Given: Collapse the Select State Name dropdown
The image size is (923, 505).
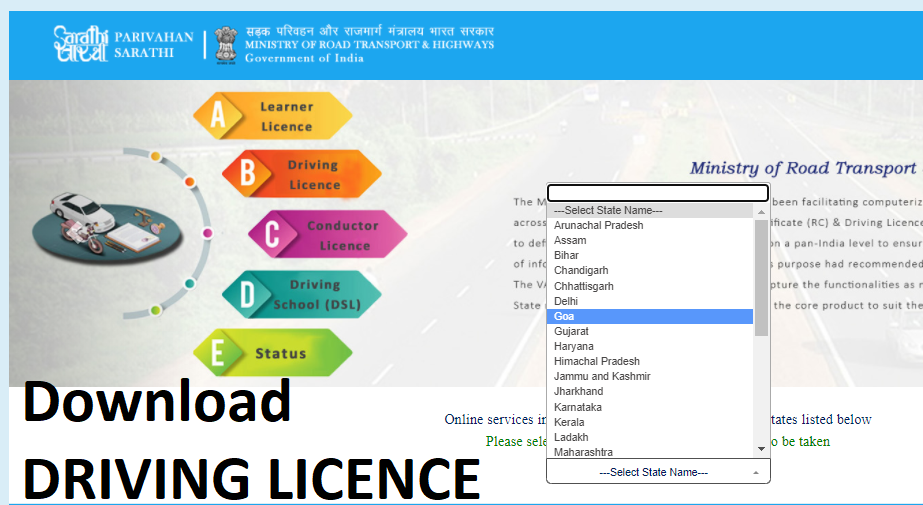Looking at the screenshot, I should (x=658, y=472).
